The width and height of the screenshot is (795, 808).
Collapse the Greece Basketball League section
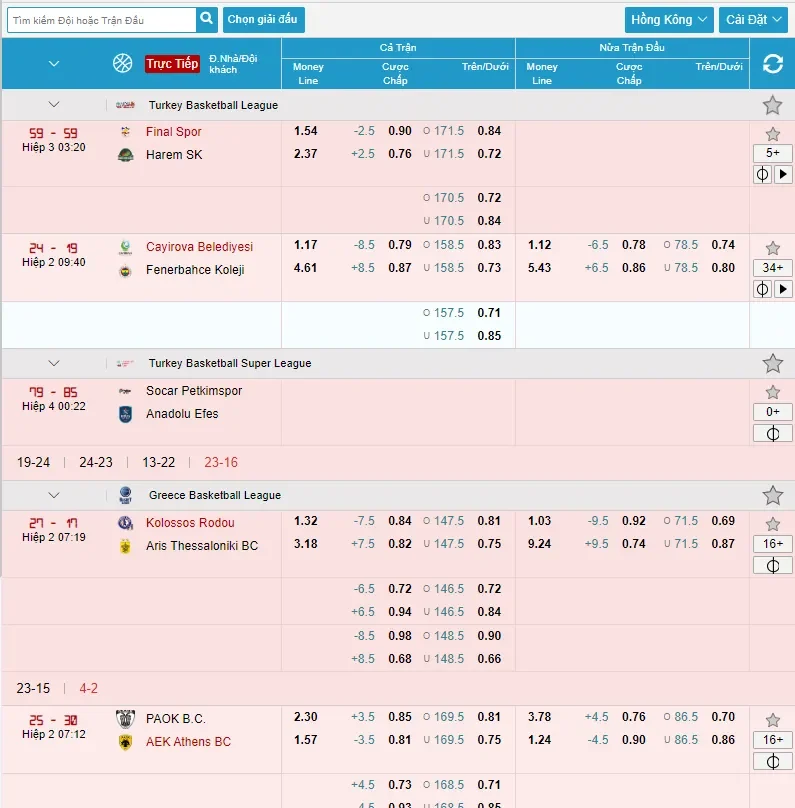click(x=54, y=495)
